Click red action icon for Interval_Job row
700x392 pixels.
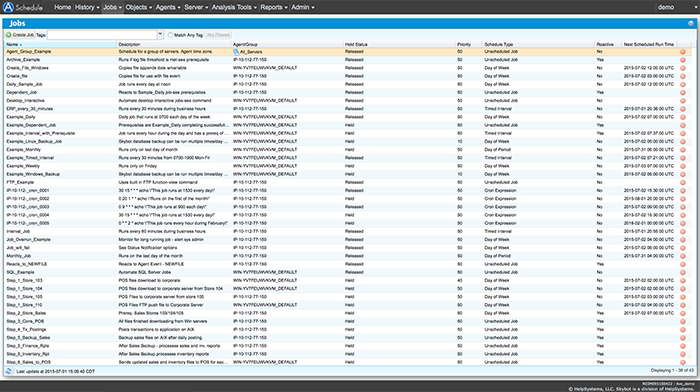[x=683, y=231]
